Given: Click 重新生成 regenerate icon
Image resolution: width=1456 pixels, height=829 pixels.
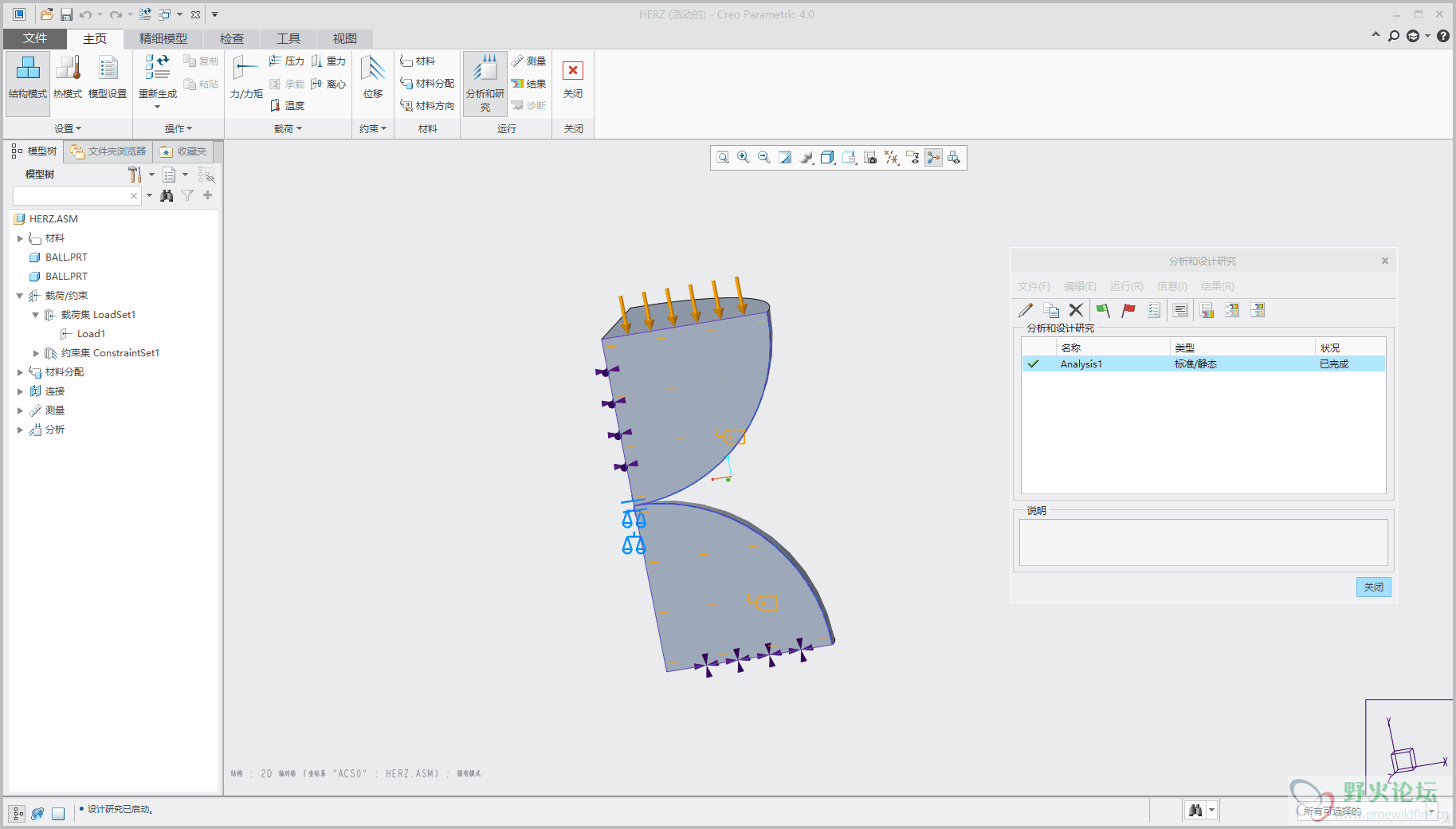Looking at the screenshot, I should (x=157, y=68).
